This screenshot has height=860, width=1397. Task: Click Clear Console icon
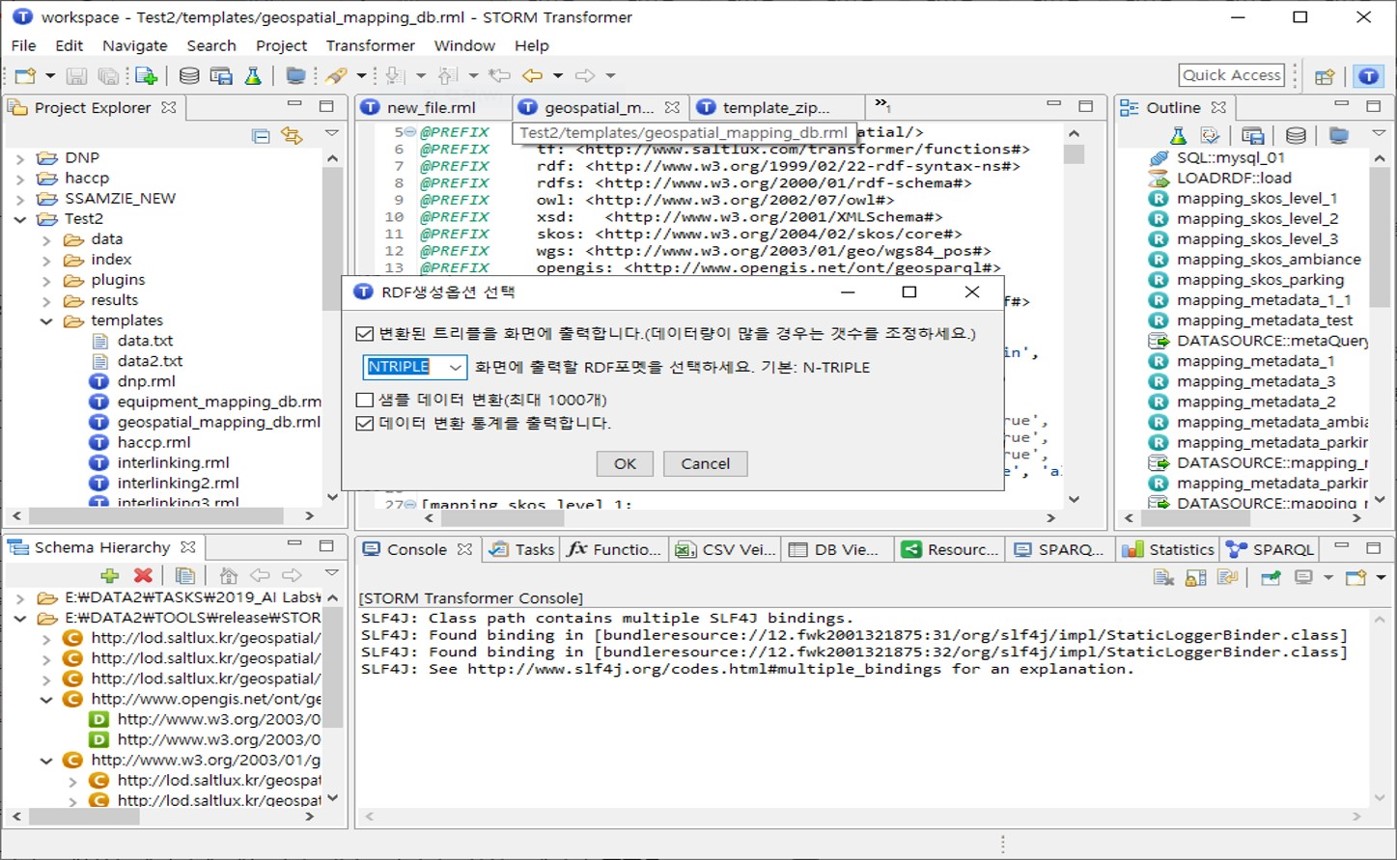pyautogui.click(x=1163, y=577)
